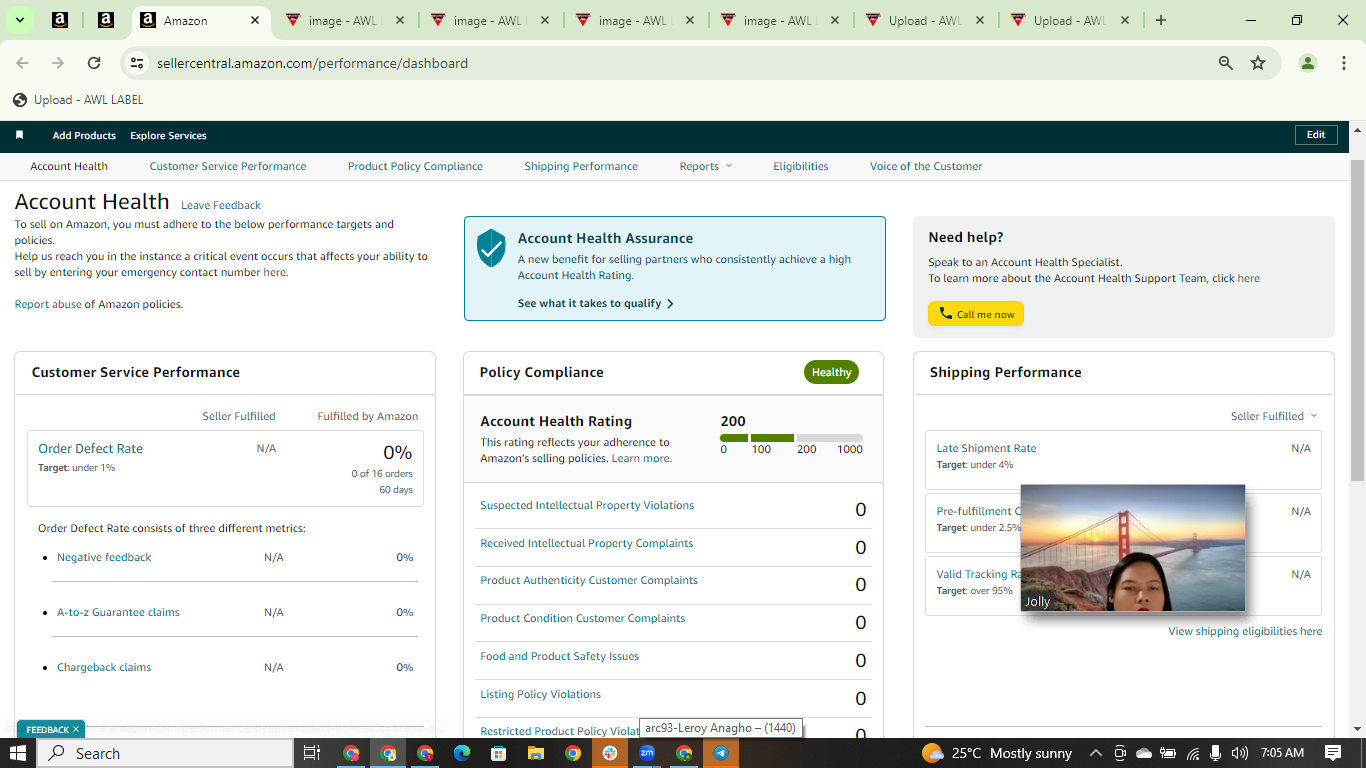Open the Wi-Fi network icon in tray

pos(1193,753)
